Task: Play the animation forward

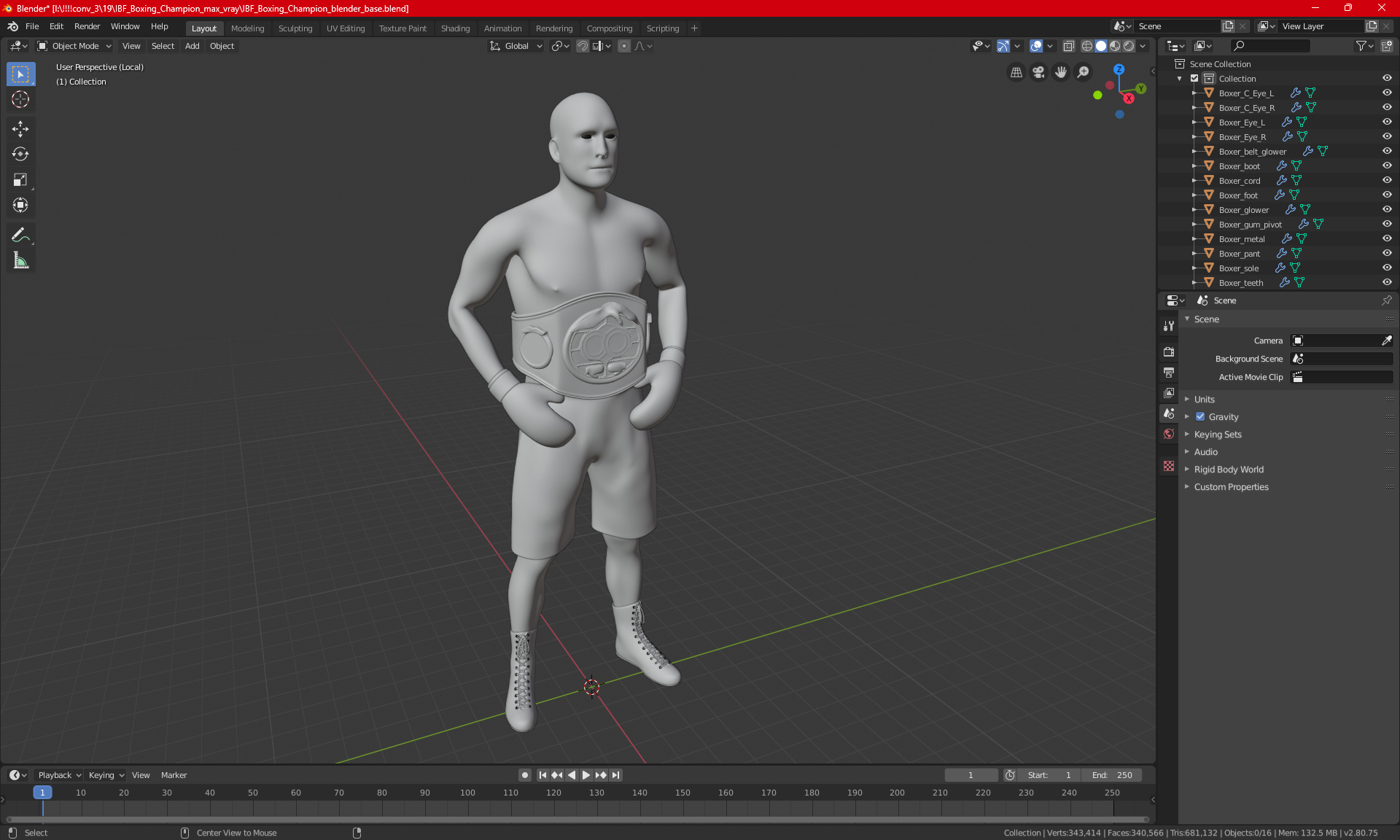Action: tap(586, 775)
